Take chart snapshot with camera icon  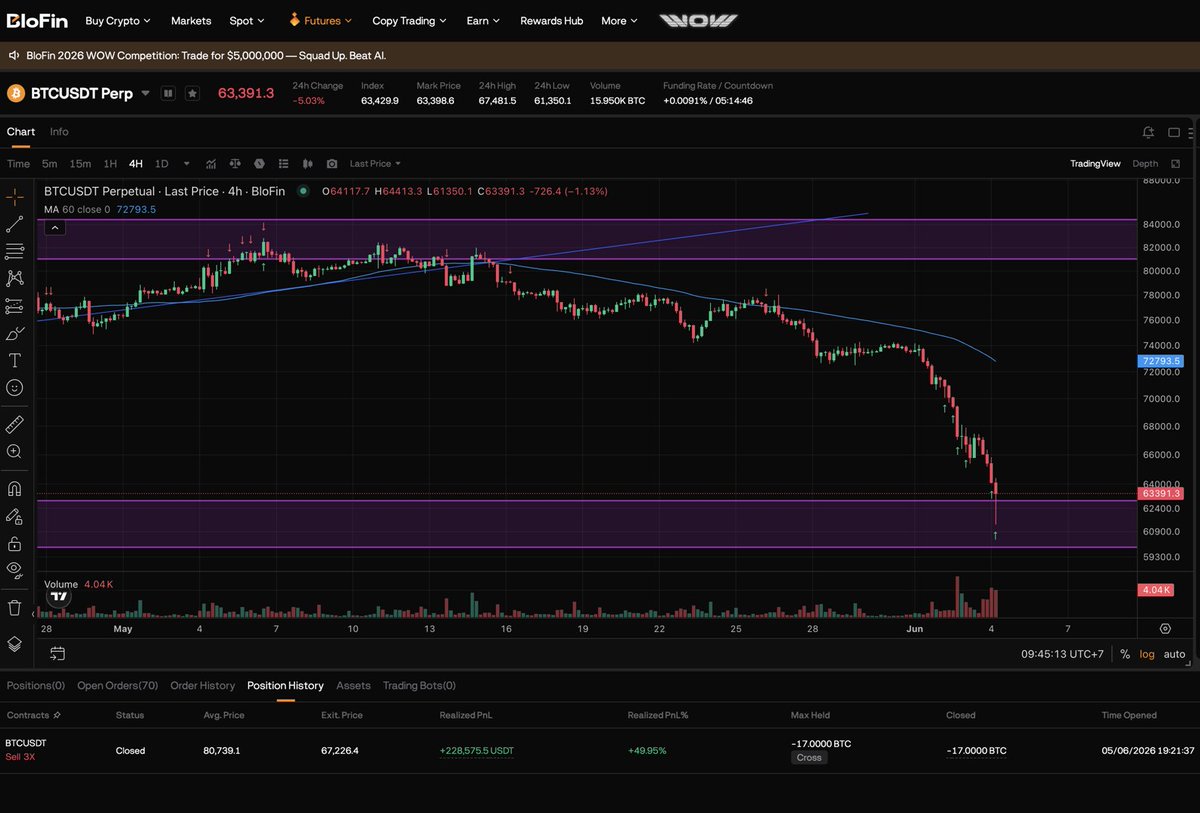332,164
